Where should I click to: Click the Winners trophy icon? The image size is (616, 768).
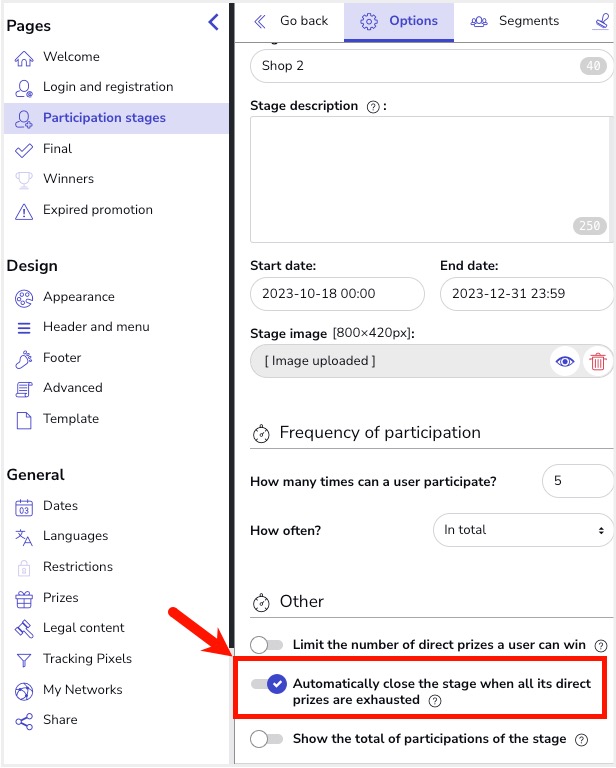24,179
